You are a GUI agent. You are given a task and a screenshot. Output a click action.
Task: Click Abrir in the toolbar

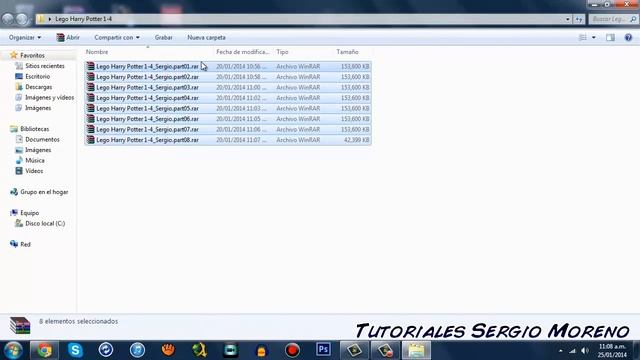(x=68, y=38)
